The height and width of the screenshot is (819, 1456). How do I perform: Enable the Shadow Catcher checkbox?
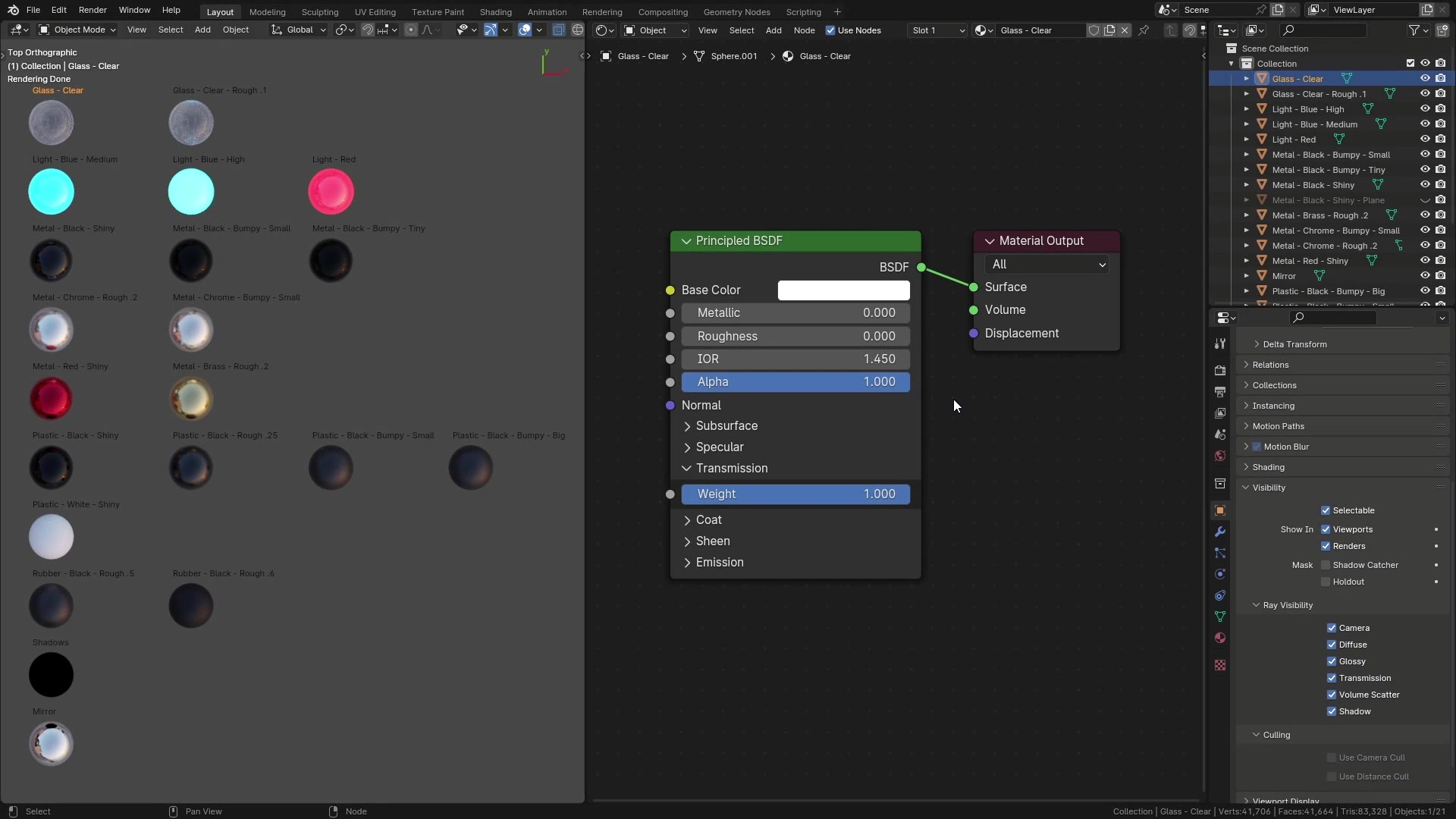(x=1326, y=565)
